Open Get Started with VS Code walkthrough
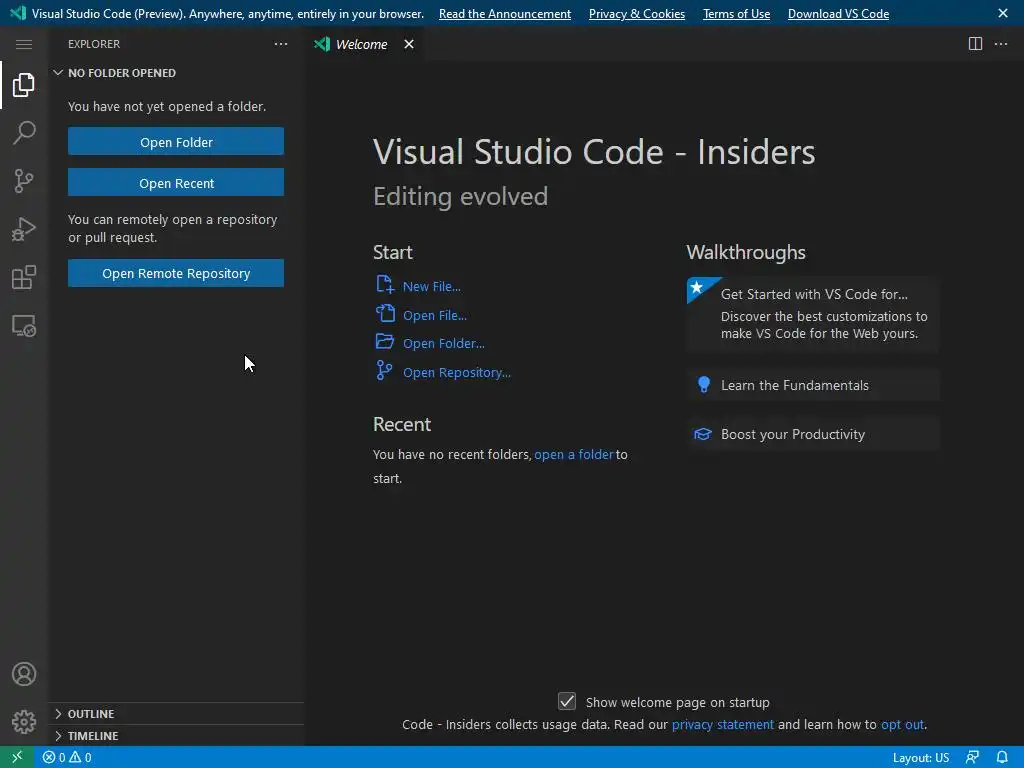This screenshot has height=768, width=1024. point(813,314)
